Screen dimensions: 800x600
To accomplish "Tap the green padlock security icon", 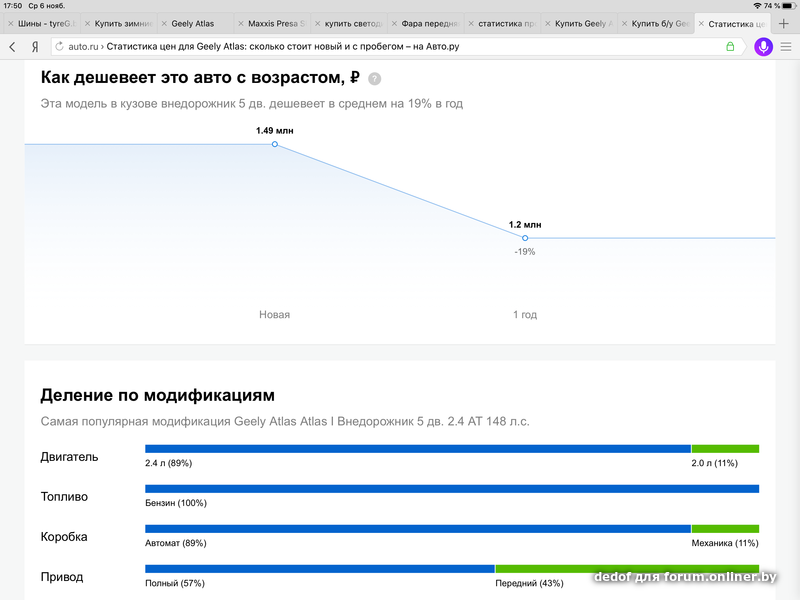I will pos(730,46).
